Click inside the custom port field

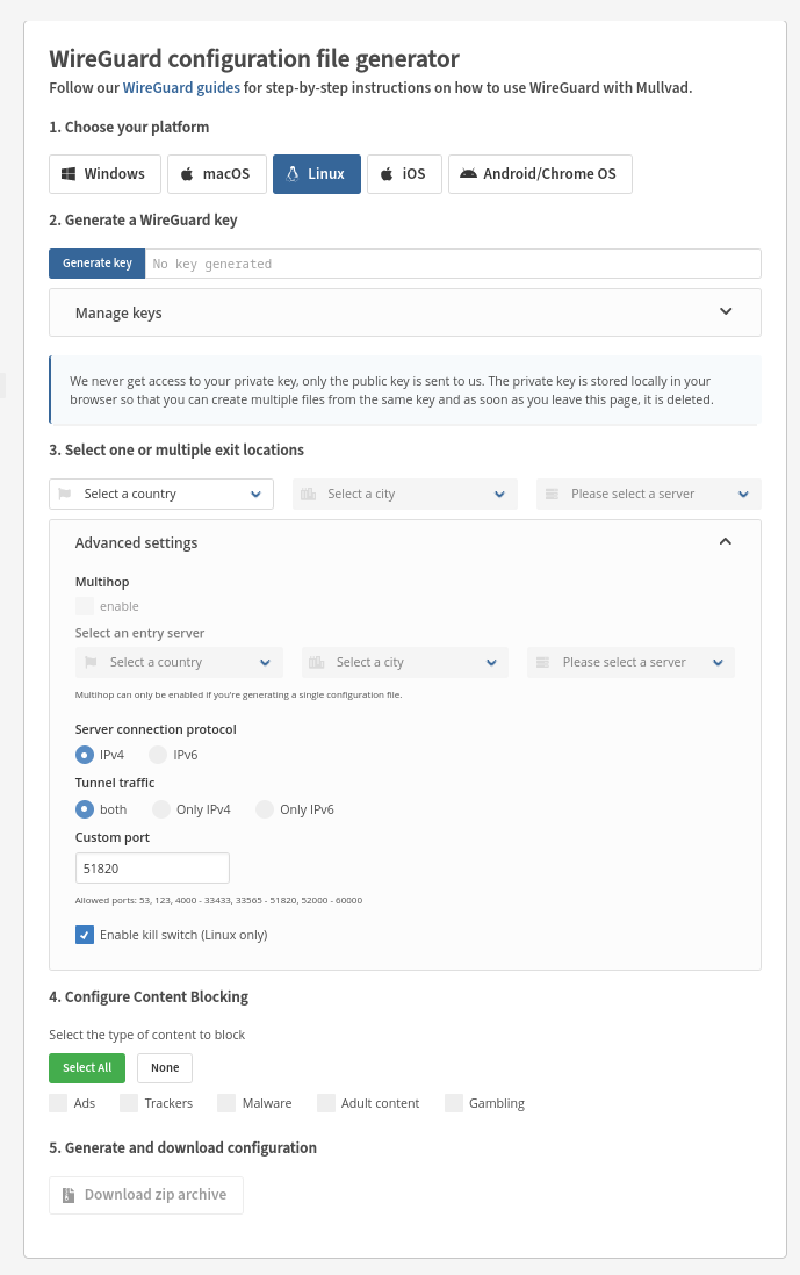[151, 867]
